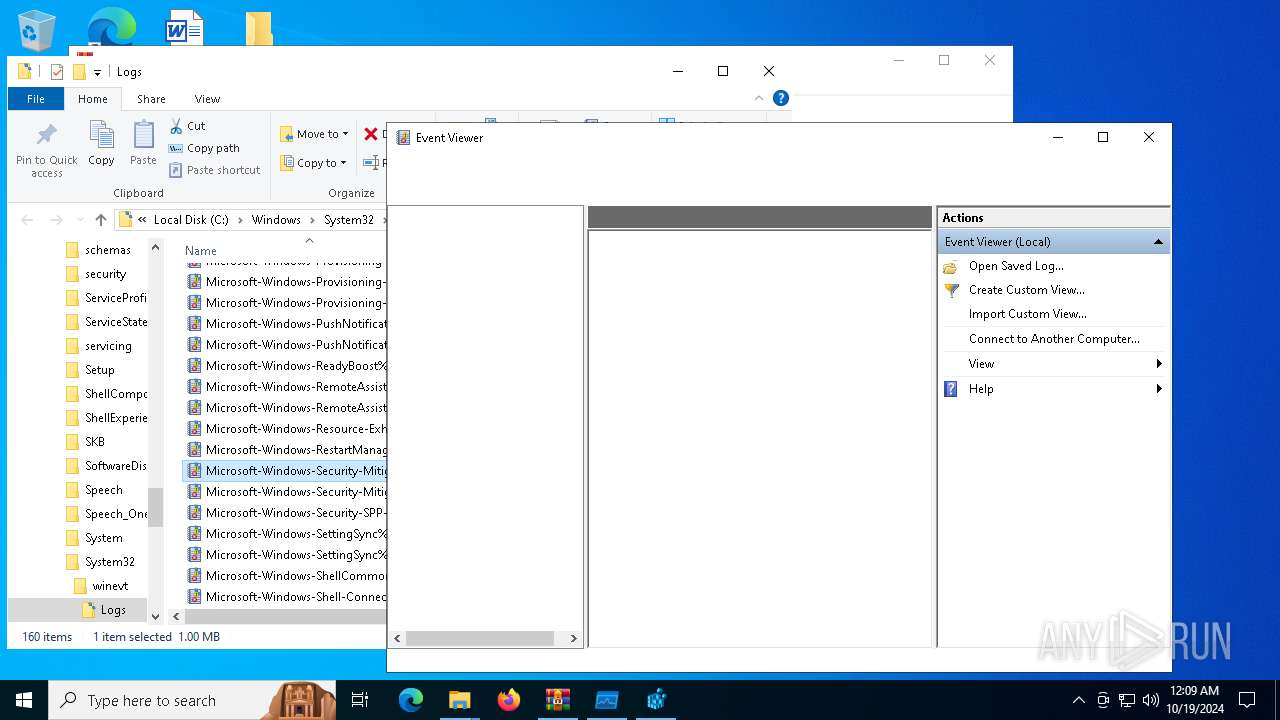Click the Paste shortcut icon
Viewport: 1280px width, 720px height.
point(176,170)
